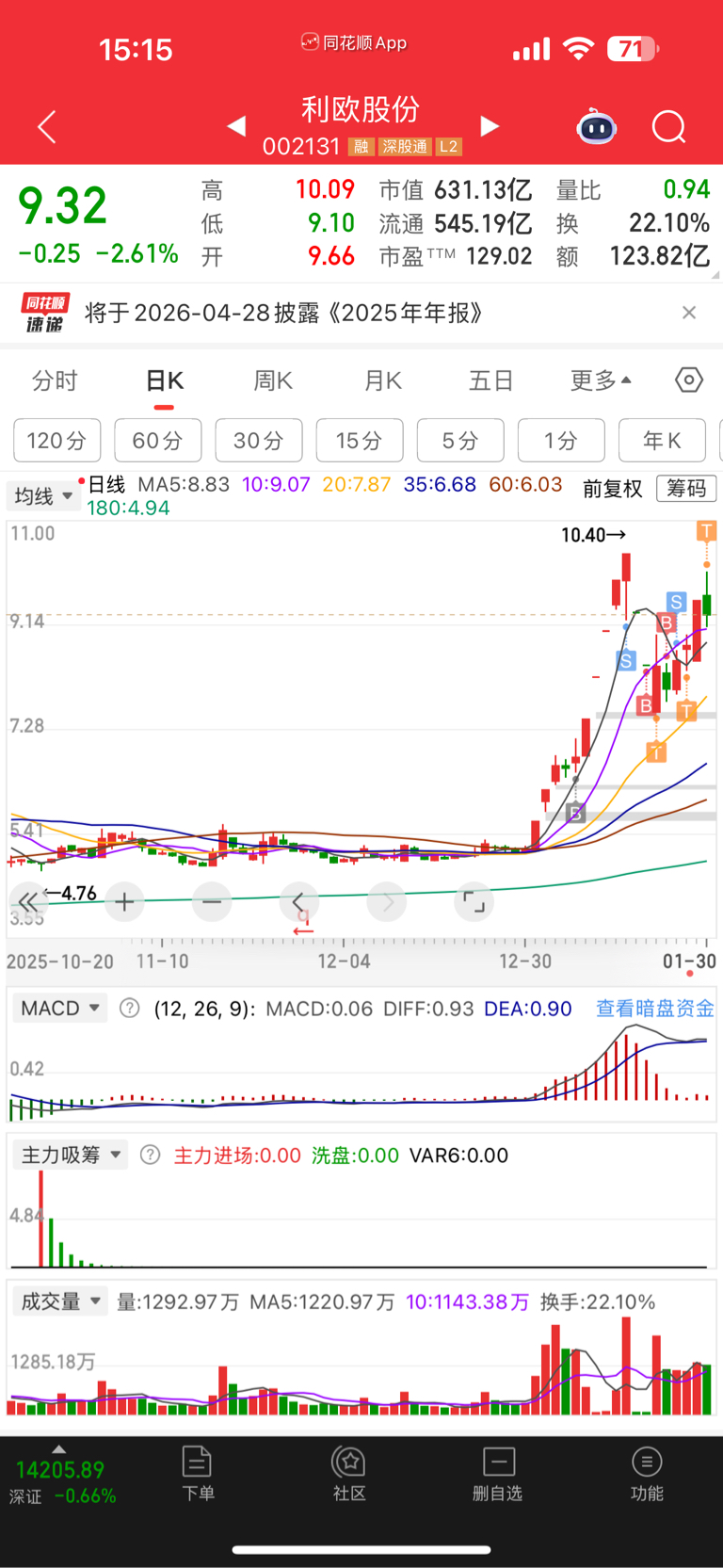
Task: Select the 15分 period
Action: [360, 440]
